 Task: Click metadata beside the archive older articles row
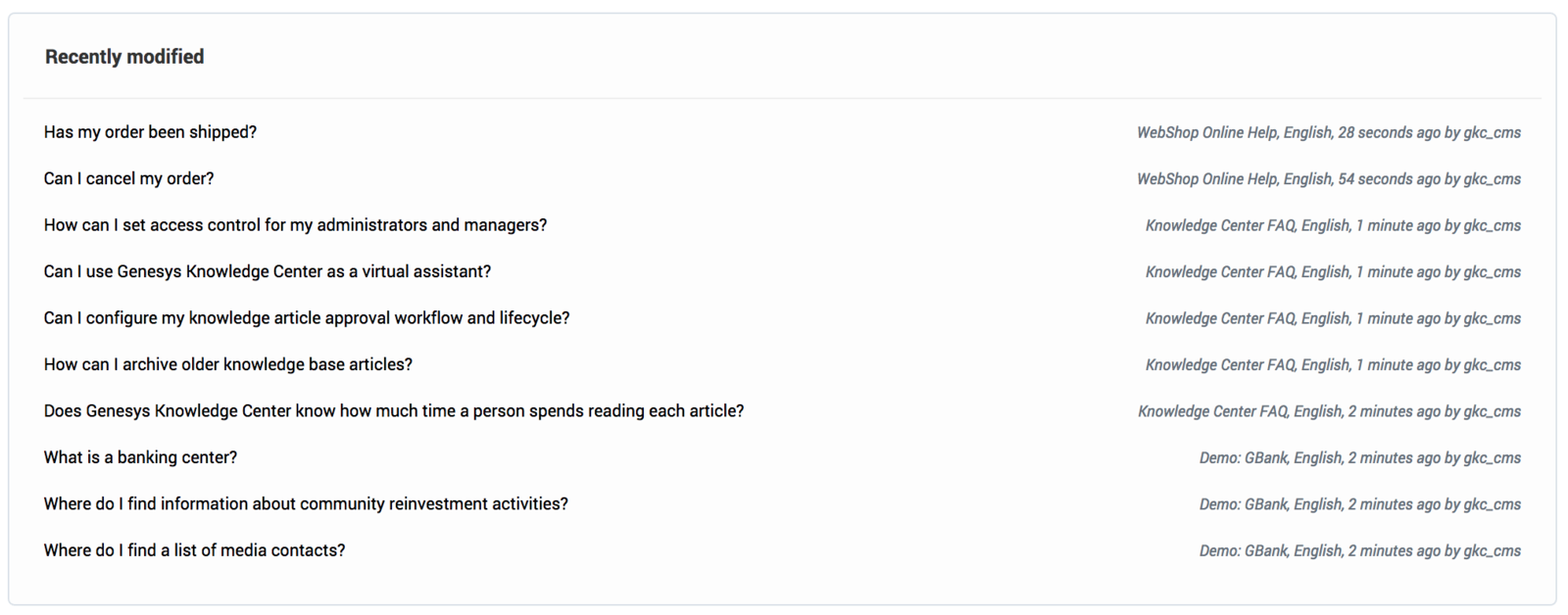tap(1333, 365)
